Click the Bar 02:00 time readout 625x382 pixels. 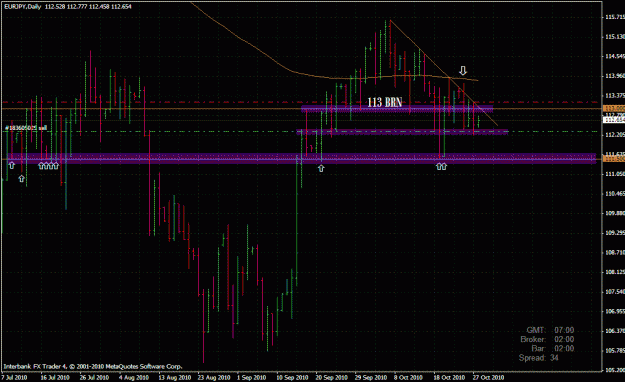point(552,349)
